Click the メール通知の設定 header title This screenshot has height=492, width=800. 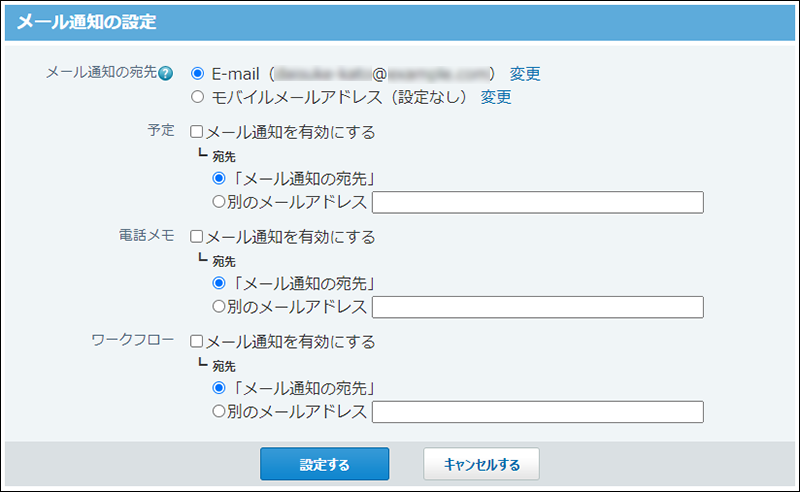point(87,22)
